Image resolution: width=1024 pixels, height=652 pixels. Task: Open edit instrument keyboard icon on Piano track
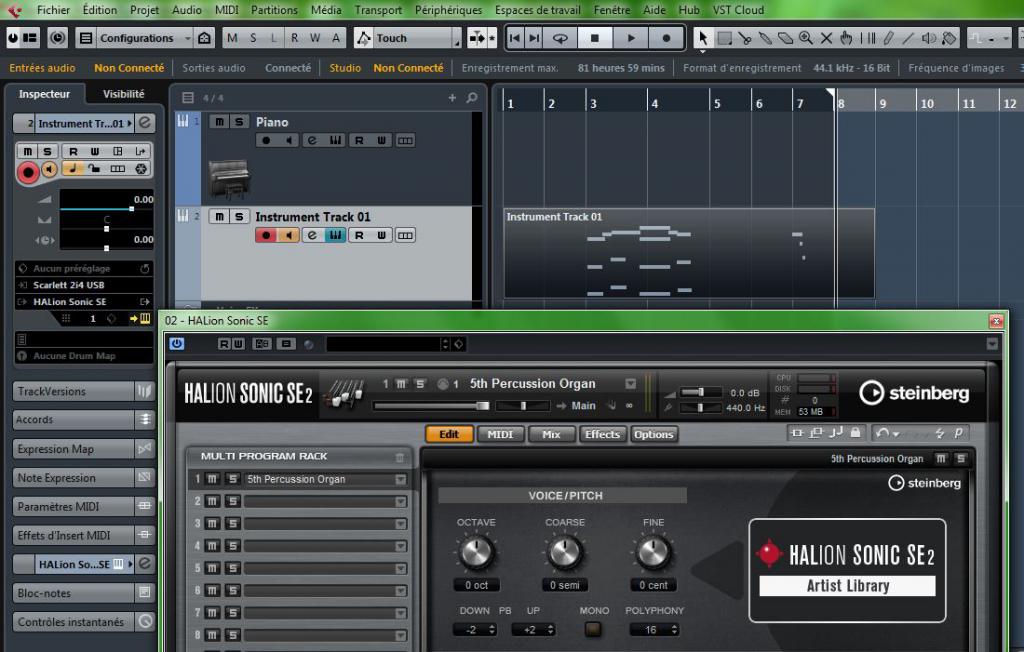coord(335,140)
